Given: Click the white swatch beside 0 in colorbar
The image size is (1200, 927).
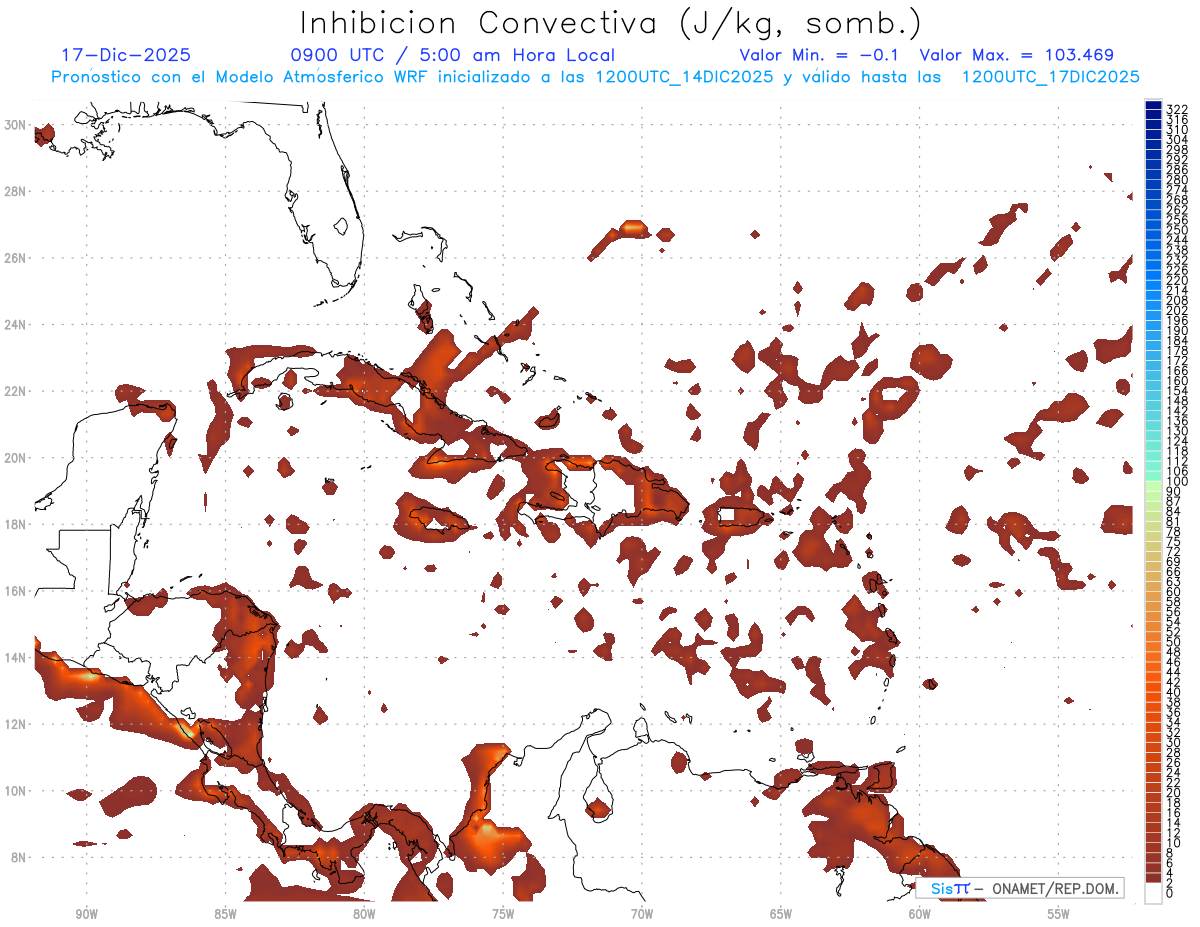Looking at the screenshot, I should click(x=1153, y=894).
